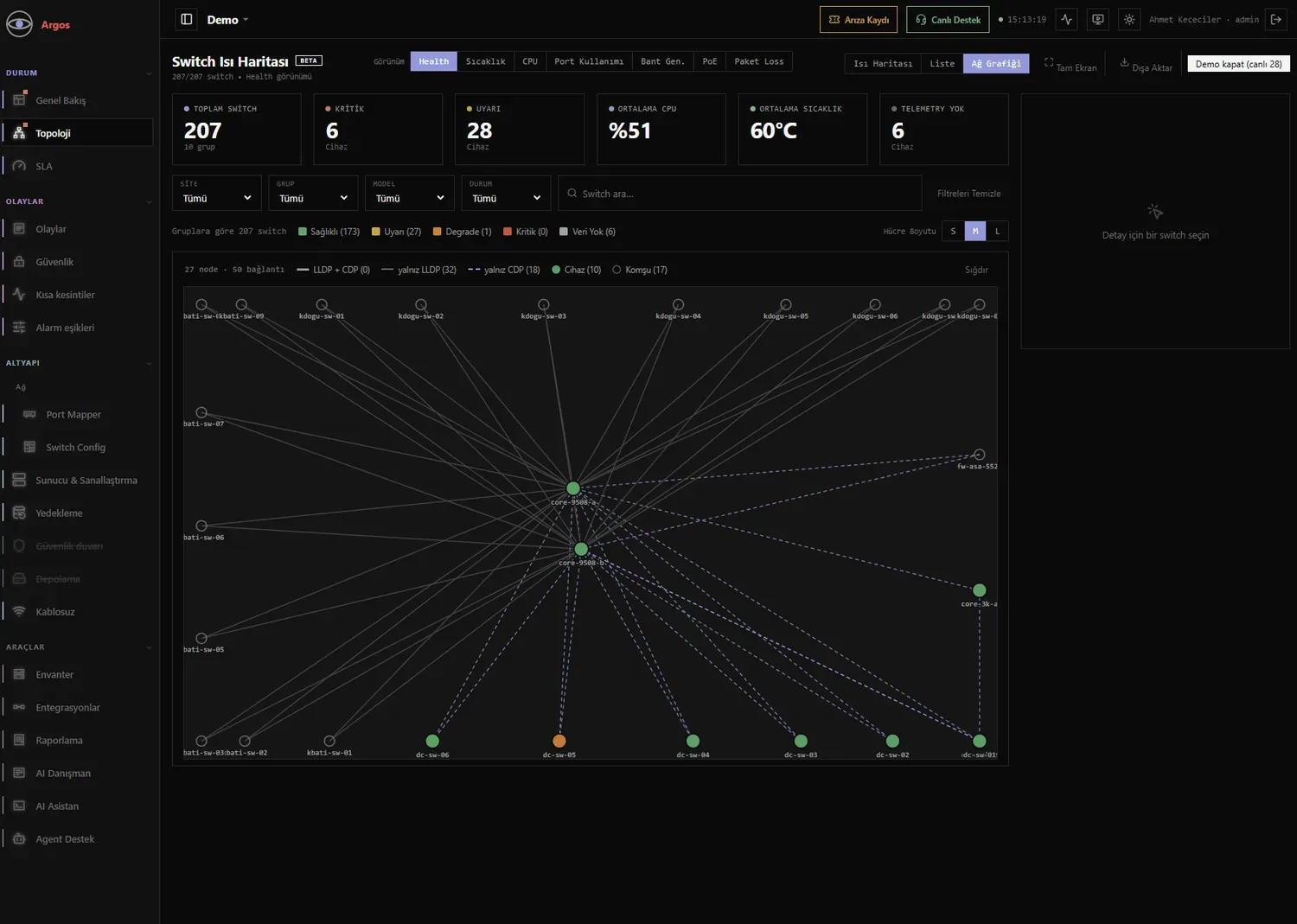Open SLA gauge icon
The height and width of the screenshot is (924, 1297).
pos(19,165)
